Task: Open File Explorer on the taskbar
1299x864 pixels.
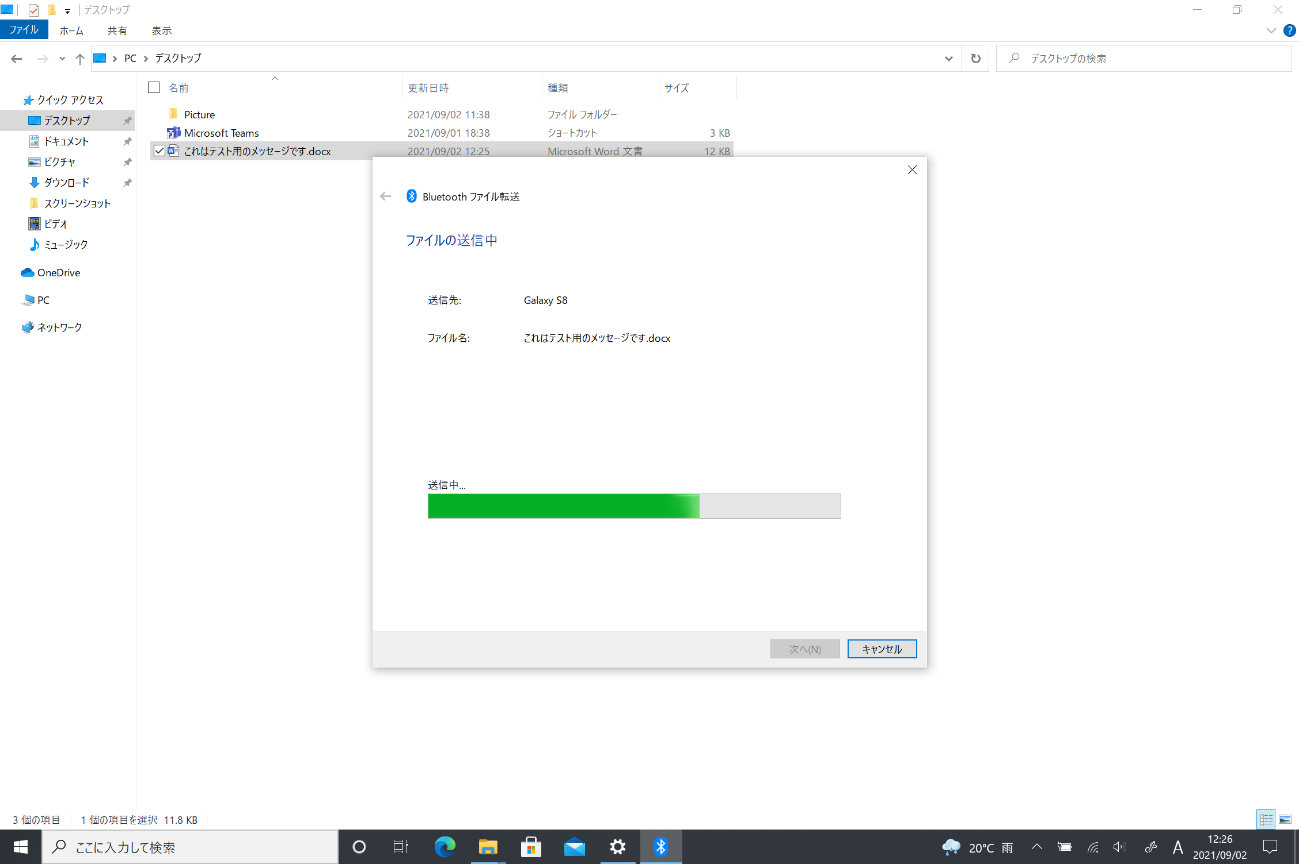Action: pyautogui.click(x=488, y=847)
